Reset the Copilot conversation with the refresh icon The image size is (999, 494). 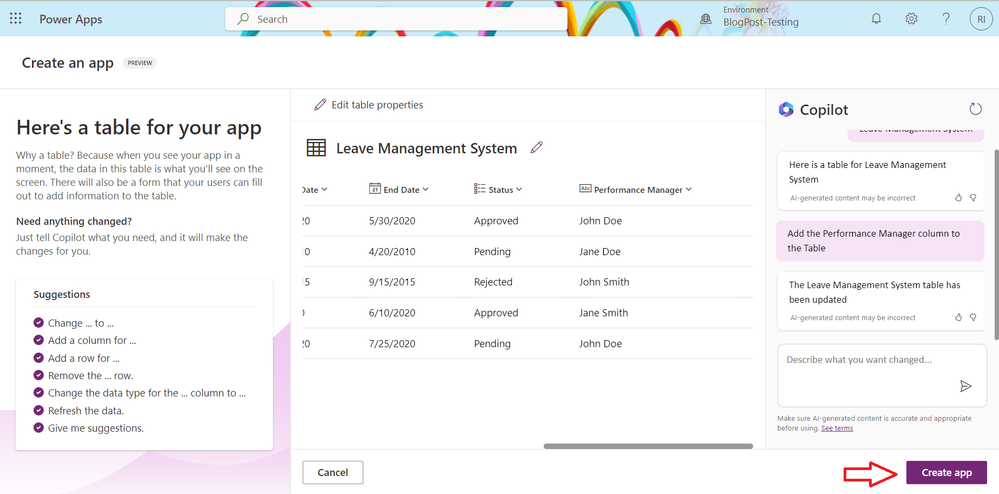point(975,109)
